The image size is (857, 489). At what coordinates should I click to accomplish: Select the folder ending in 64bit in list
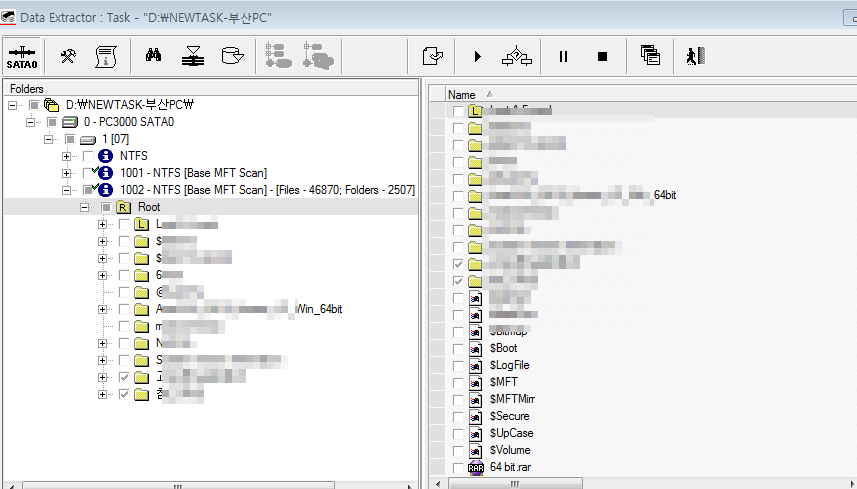point(583,195)
